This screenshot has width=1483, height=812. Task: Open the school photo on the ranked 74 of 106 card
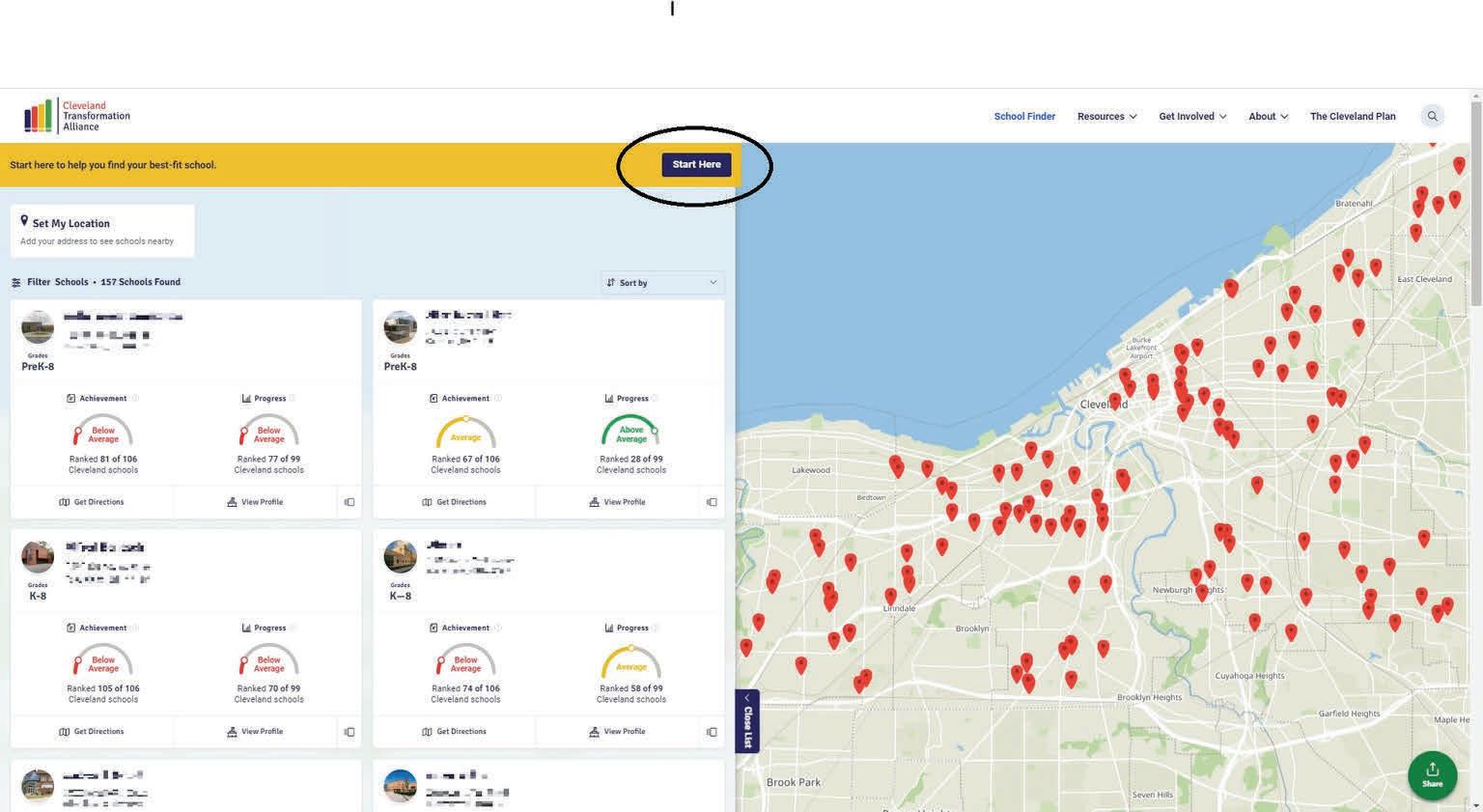pyautogui.click(x=400, y=557)
